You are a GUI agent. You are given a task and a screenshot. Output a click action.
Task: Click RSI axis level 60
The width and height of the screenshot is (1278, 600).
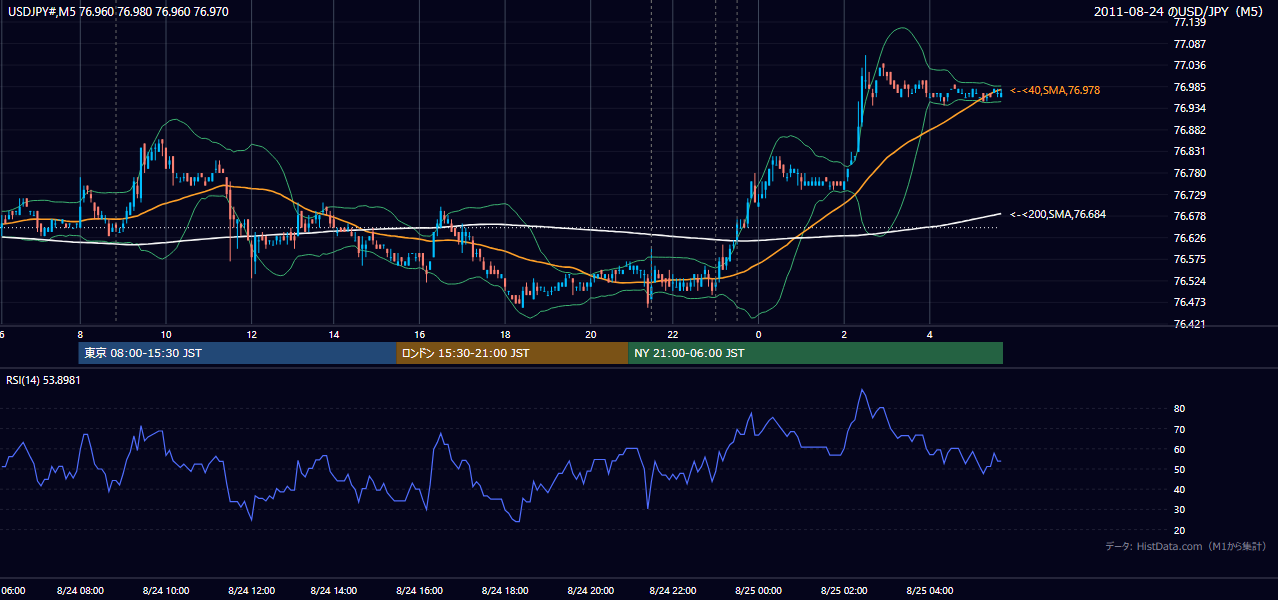(1179, 449)
